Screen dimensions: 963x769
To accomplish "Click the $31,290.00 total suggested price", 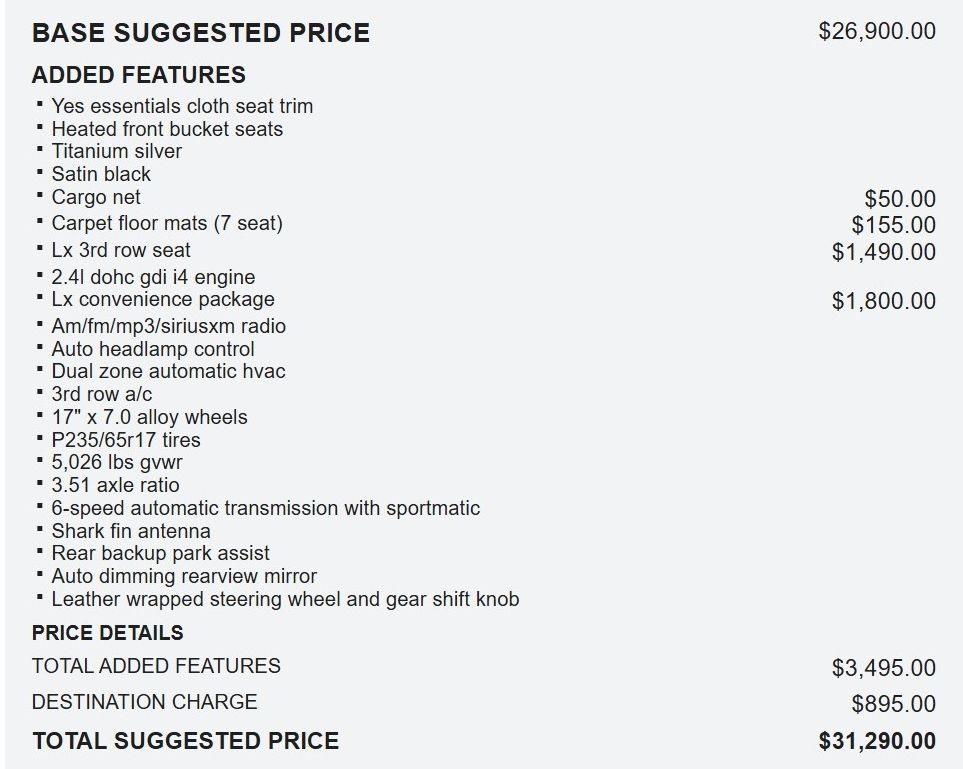I will [x=877, y=741].
